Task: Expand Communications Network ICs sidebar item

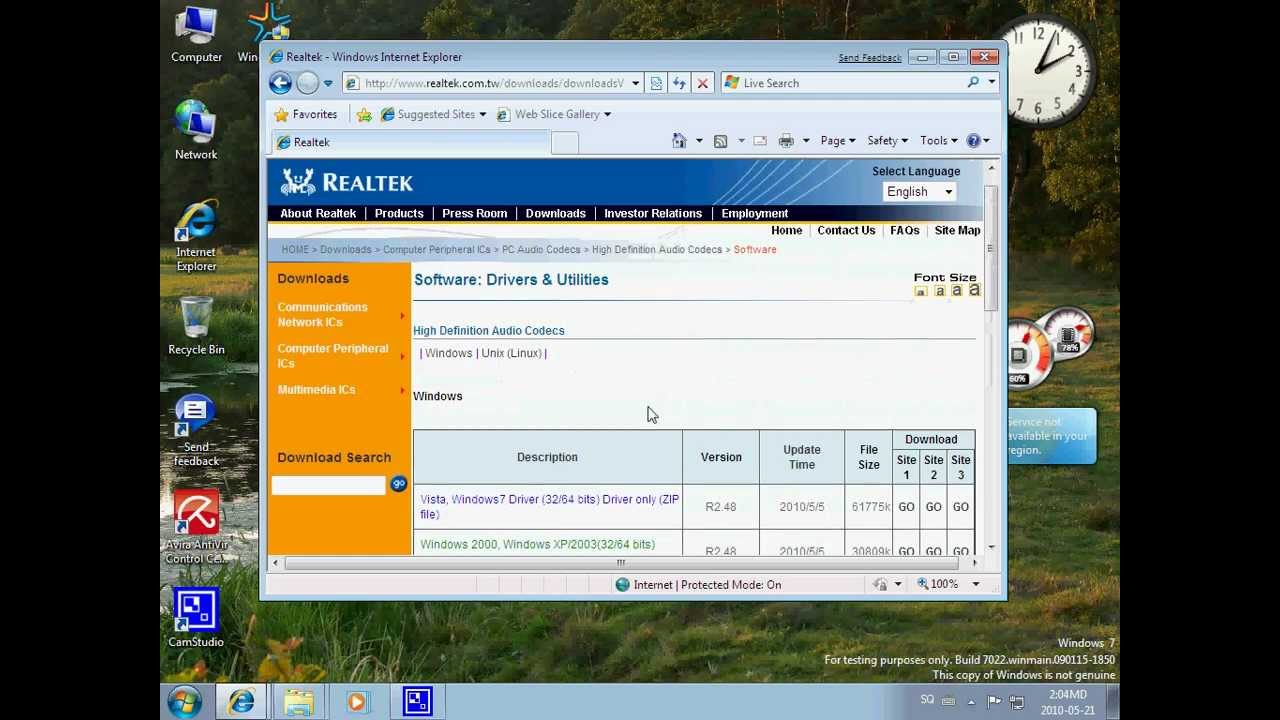Action: [340, 315]
